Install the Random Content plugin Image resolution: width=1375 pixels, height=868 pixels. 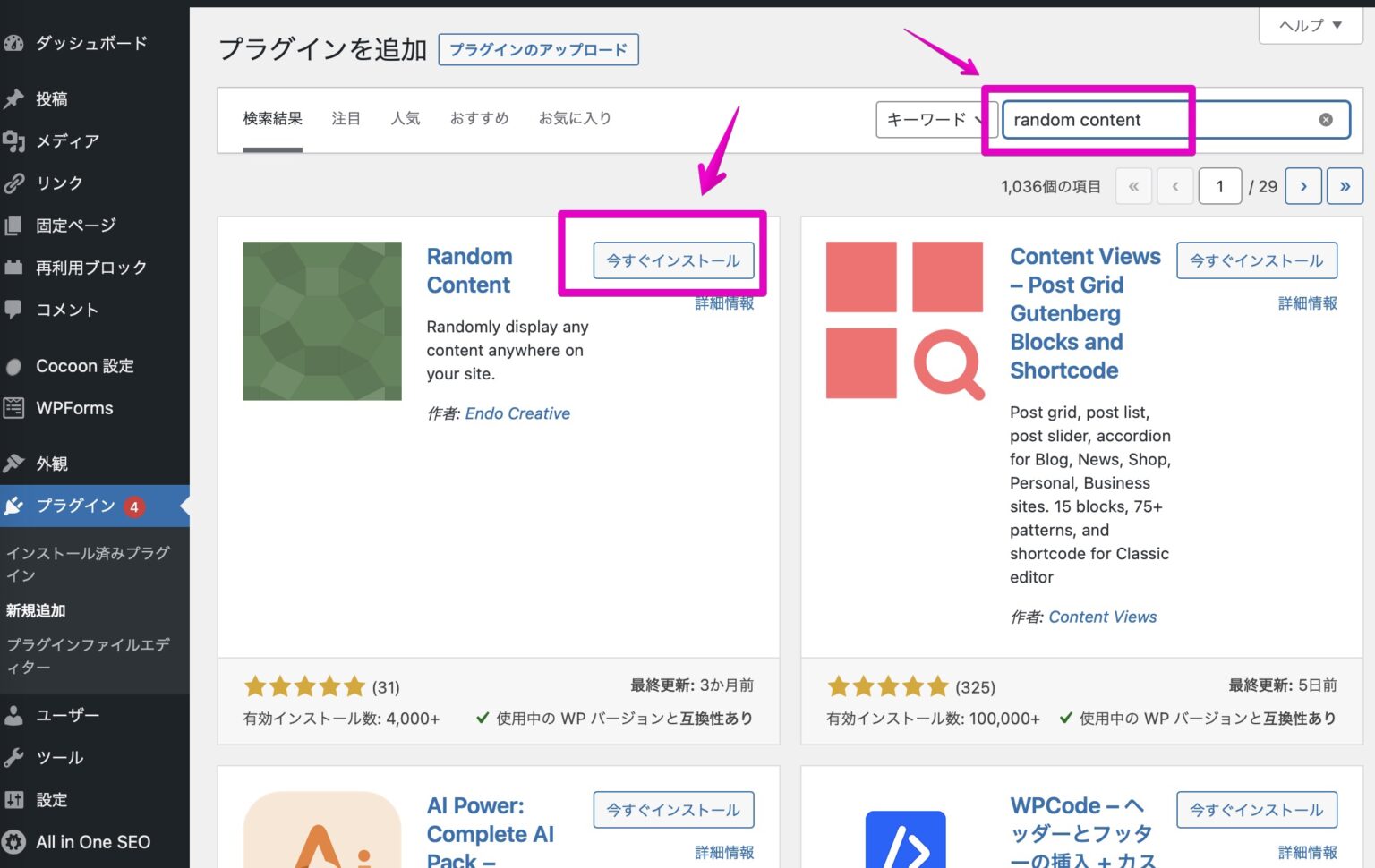(673, 260)
